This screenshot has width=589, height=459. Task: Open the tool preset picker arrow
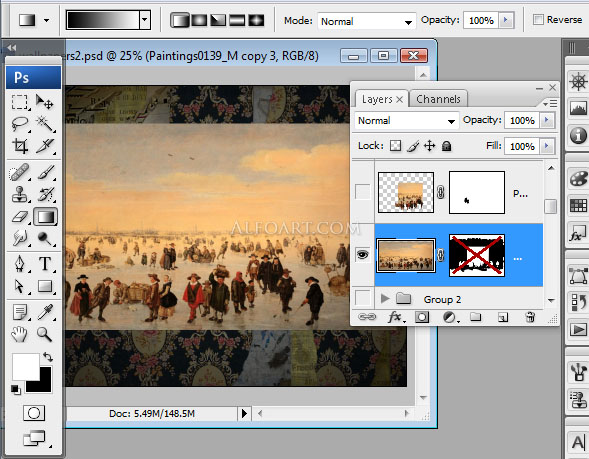(x=47, y=20)
